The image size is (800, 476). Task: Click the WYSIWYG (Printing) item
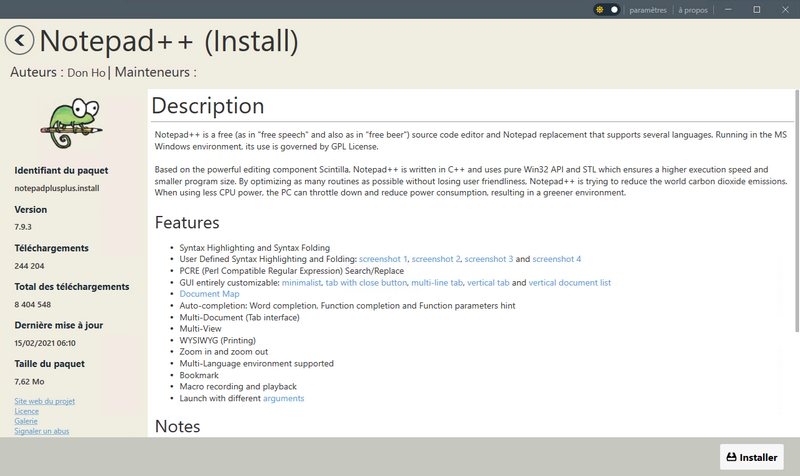217,340
